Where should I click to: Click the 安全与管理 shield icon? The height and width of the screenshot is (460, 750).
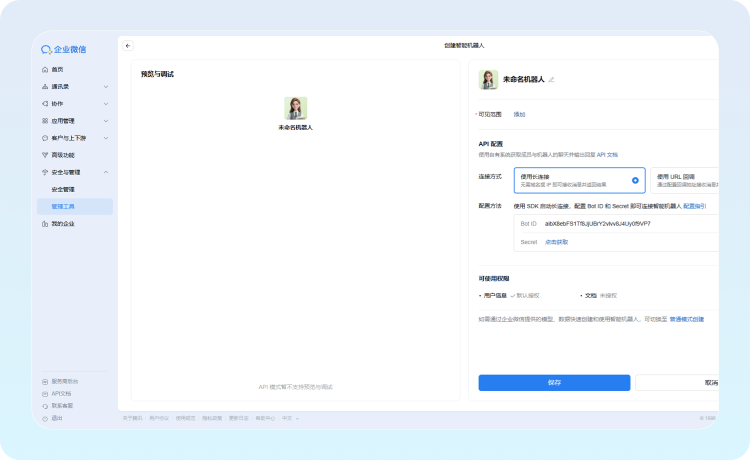tap(45, 172)
